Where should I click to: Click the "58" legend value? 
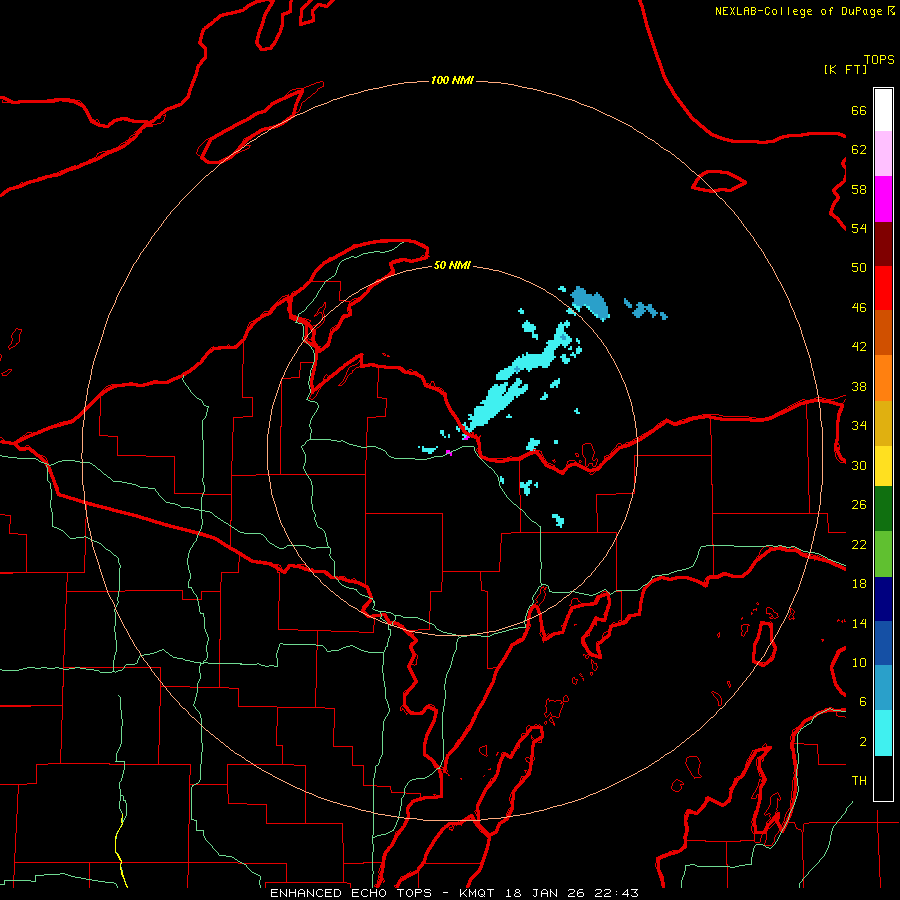point(859,189)
